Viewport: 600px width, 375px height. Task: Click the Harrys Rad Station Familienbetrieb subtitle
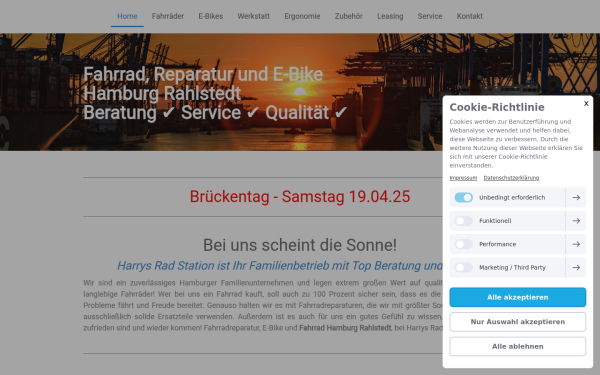pyautogui.click(x=280, y=266)
